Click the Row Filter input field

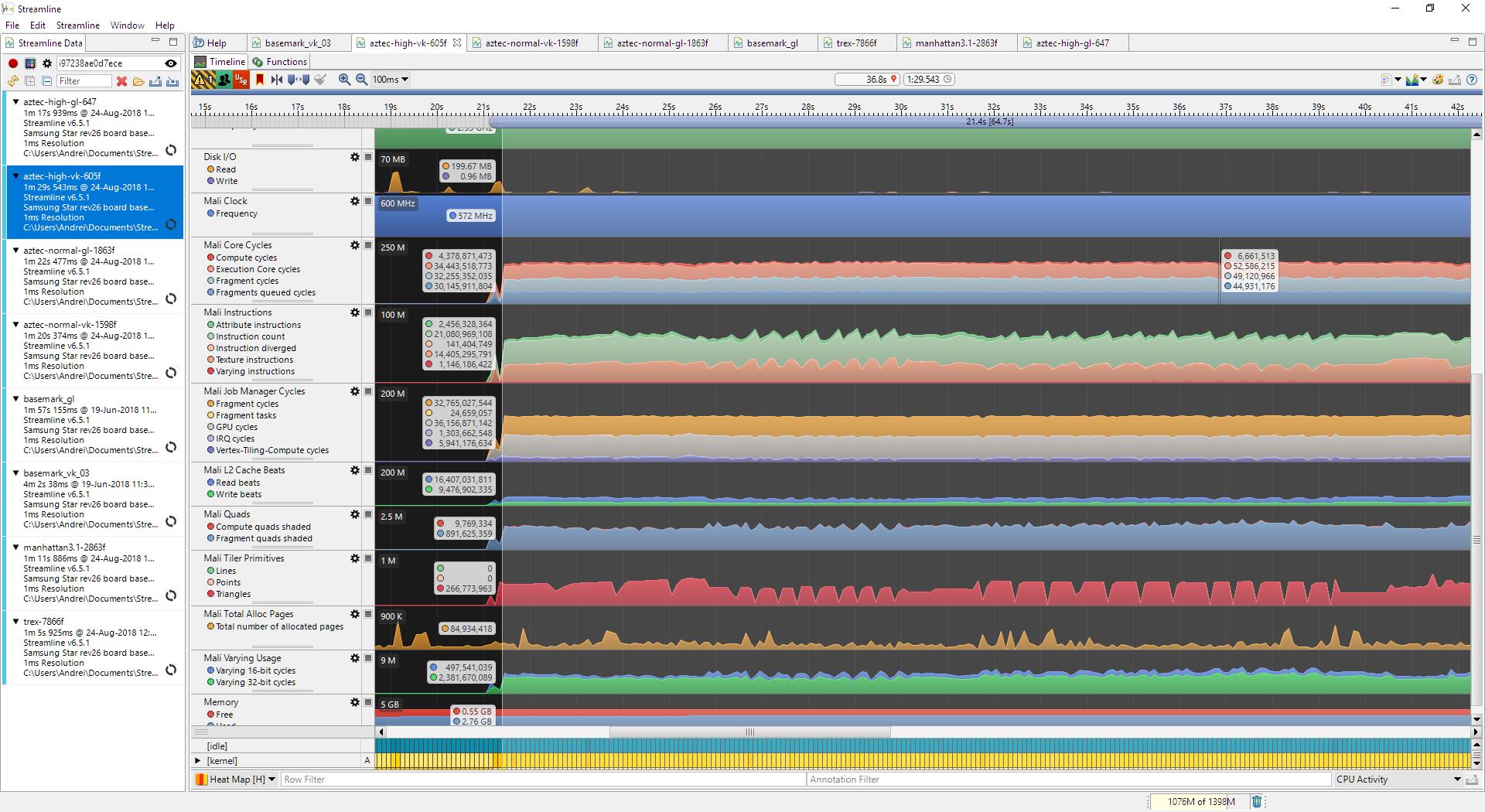pyautogui.click(x=541, y=780)
